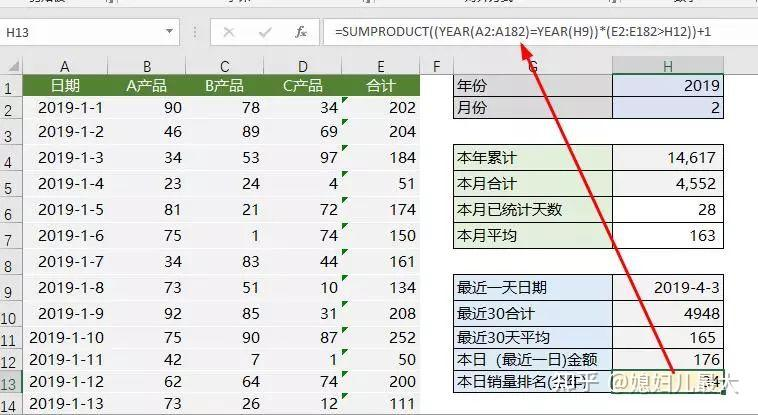Select date cell 2019-1-1

tap(65, 108)
